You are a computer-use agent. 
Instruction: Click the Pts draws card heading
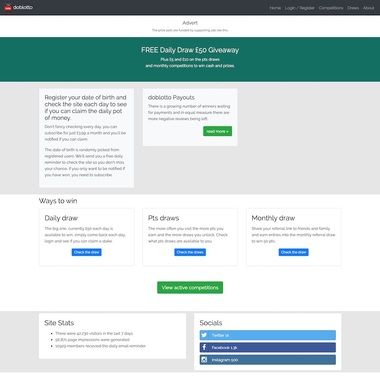click(x=164, y=218)
